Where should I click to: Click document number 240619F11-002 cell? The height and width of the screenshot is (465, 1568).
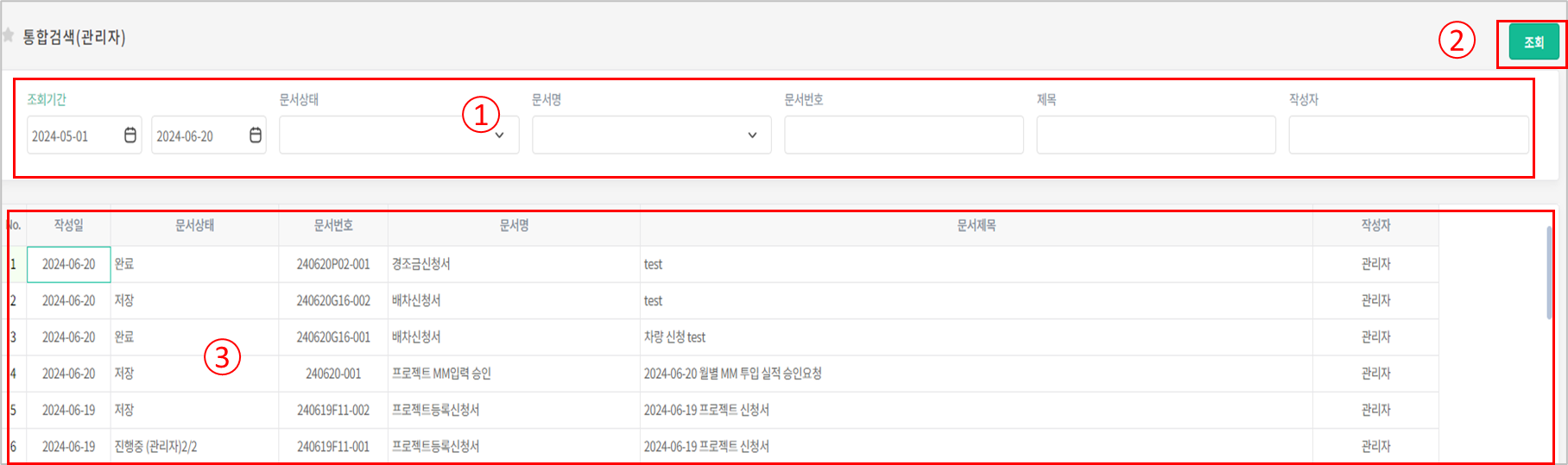(x=332, y=410)
